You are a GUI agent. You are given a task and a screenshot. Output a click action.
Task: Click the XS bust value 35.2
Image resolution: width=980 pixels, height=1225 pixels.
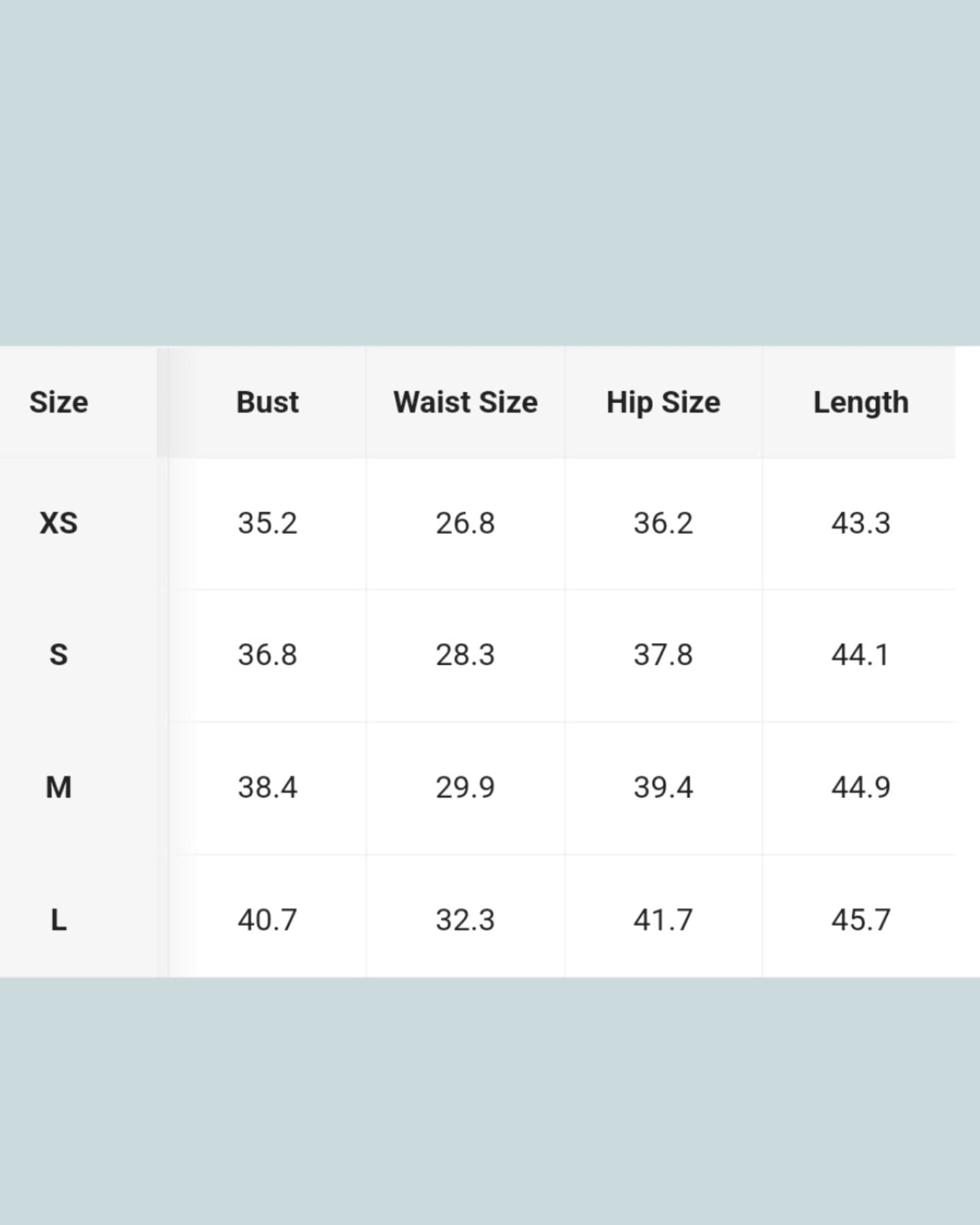pyautogui.click(x=267, y=523)
